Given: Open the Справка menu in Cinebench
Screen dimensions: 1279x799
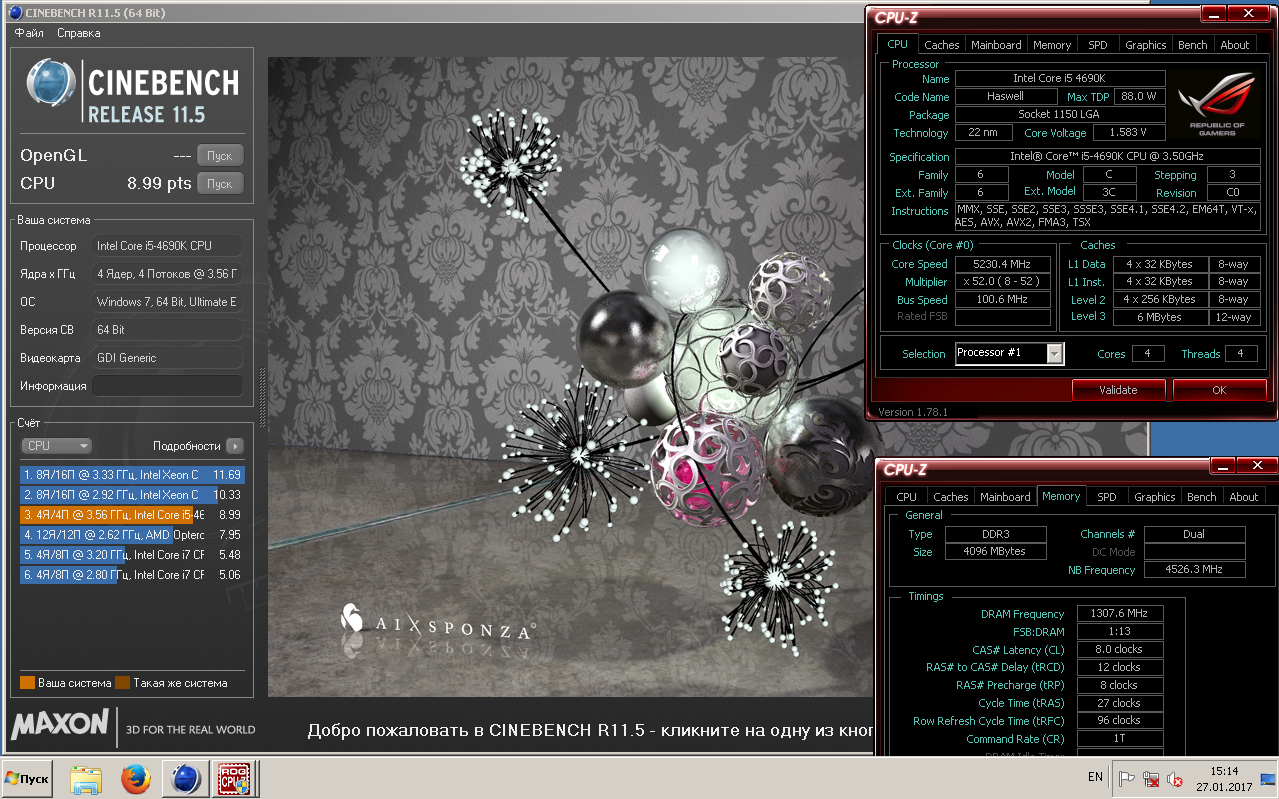Looking at the screenshot, I should coord(79,33).
